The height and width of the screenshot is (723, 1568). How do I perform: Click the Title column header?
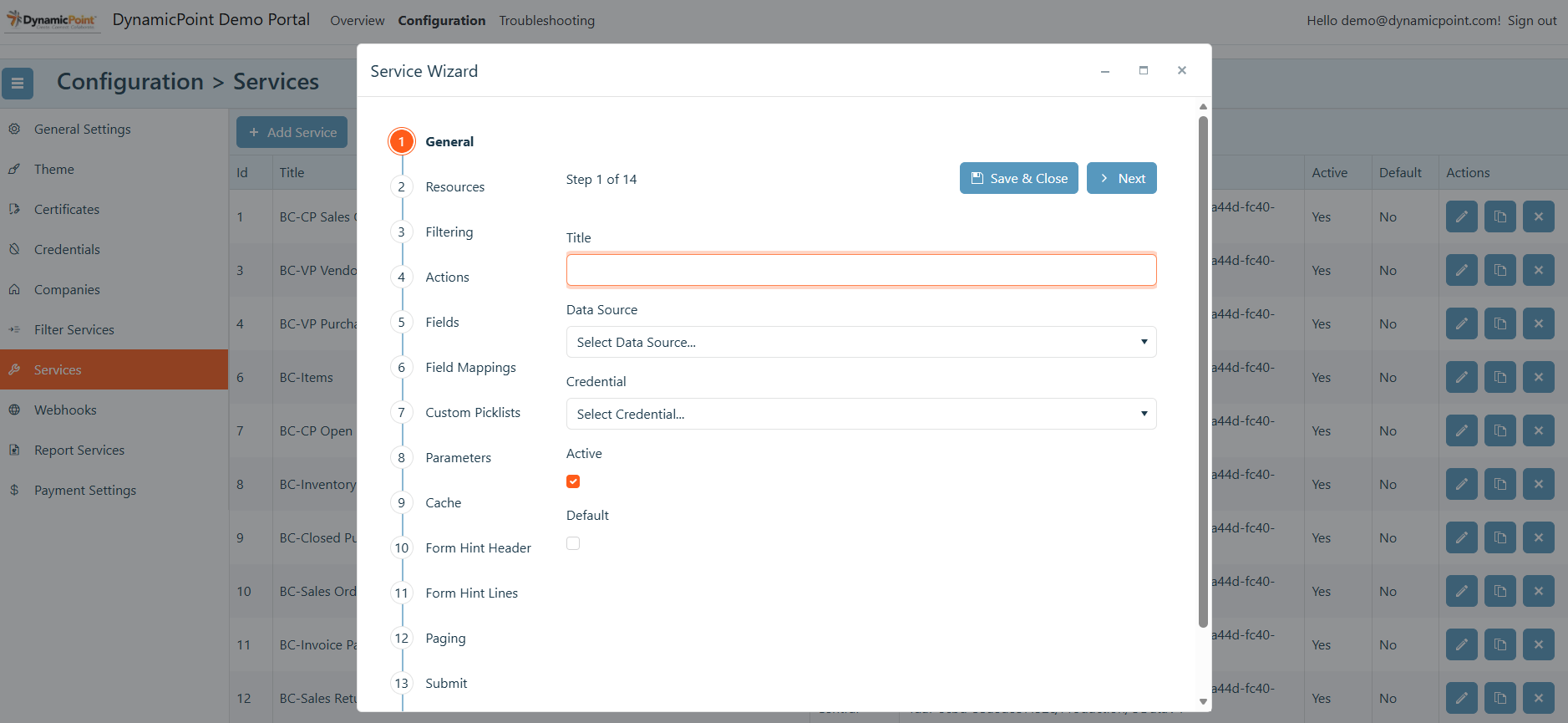292,172
